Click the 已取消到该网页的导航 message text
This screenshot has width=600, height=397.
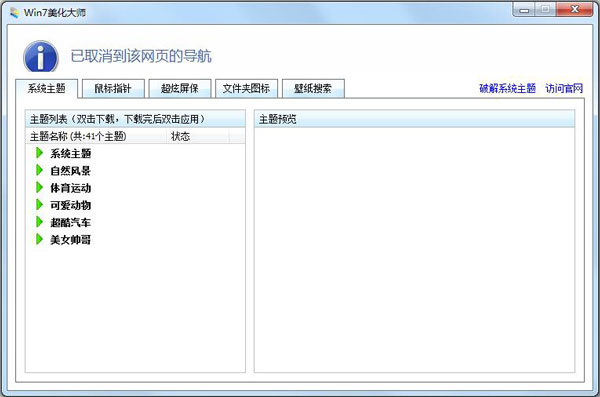coord(141,56)
